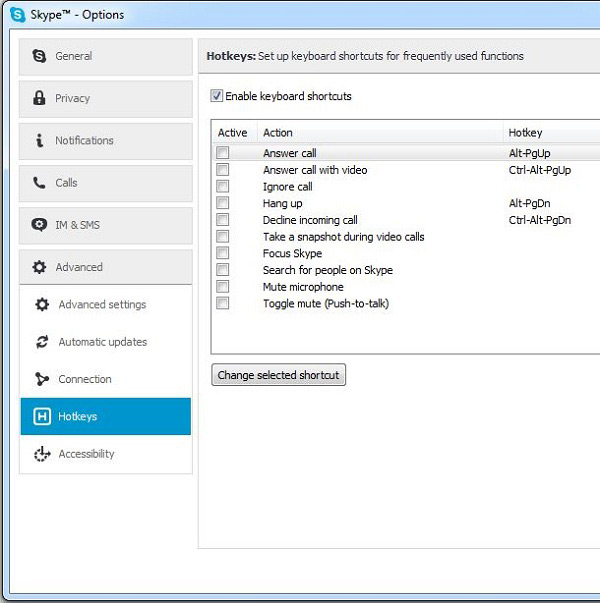Click the Advanced settings gear icon

click(42, 305)
